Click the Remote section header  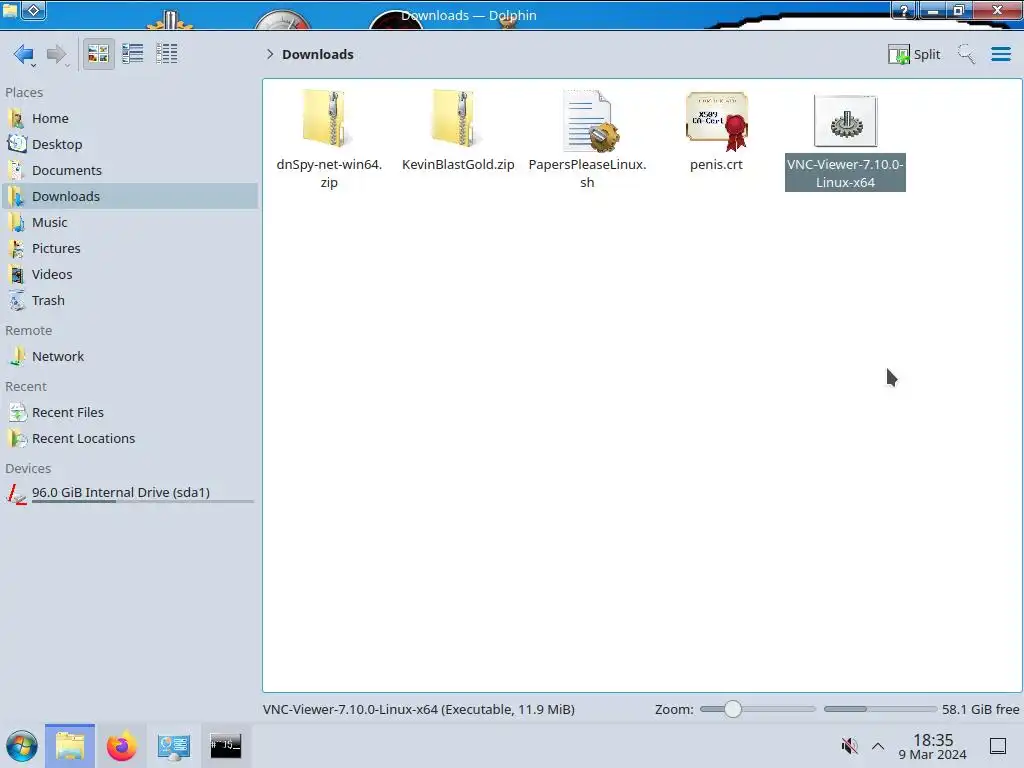point(29,331)
